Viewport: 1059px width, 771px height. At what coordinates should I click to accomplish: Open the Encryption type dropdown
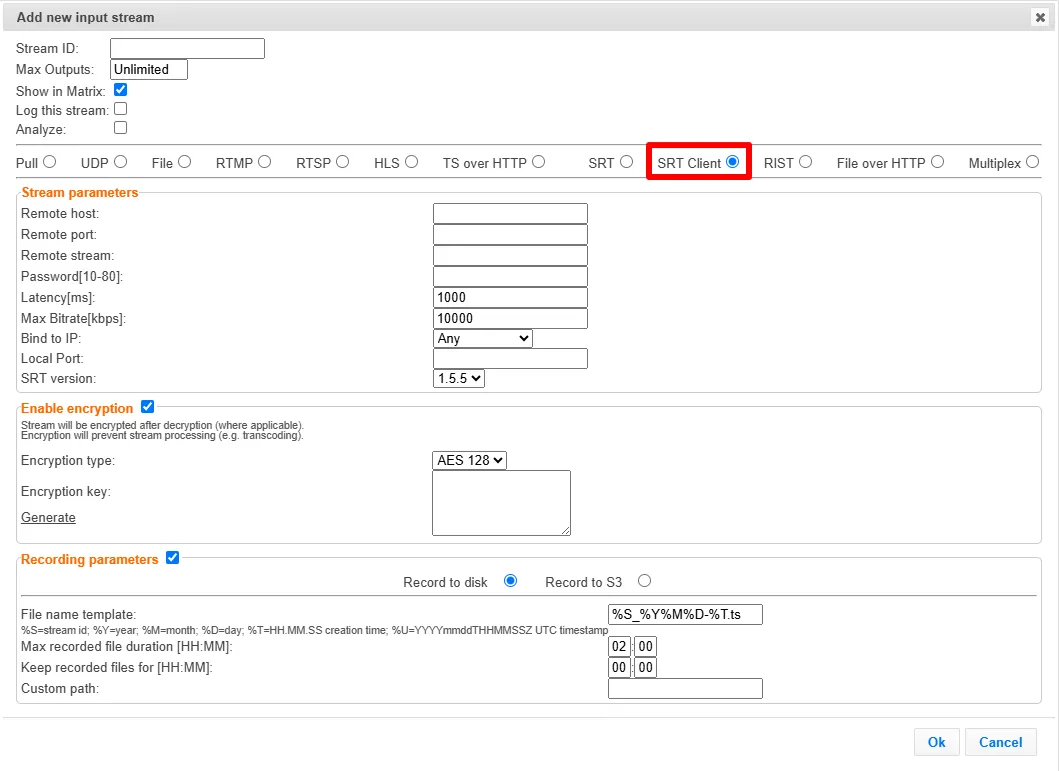pos(469,460)
